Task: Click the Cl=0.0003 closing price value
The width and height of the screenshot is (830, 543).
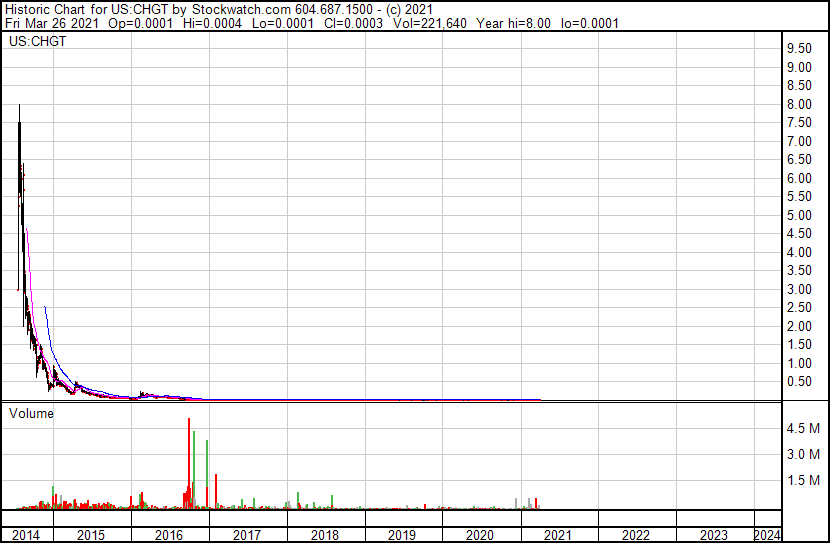Action: (x=353, y=23)
